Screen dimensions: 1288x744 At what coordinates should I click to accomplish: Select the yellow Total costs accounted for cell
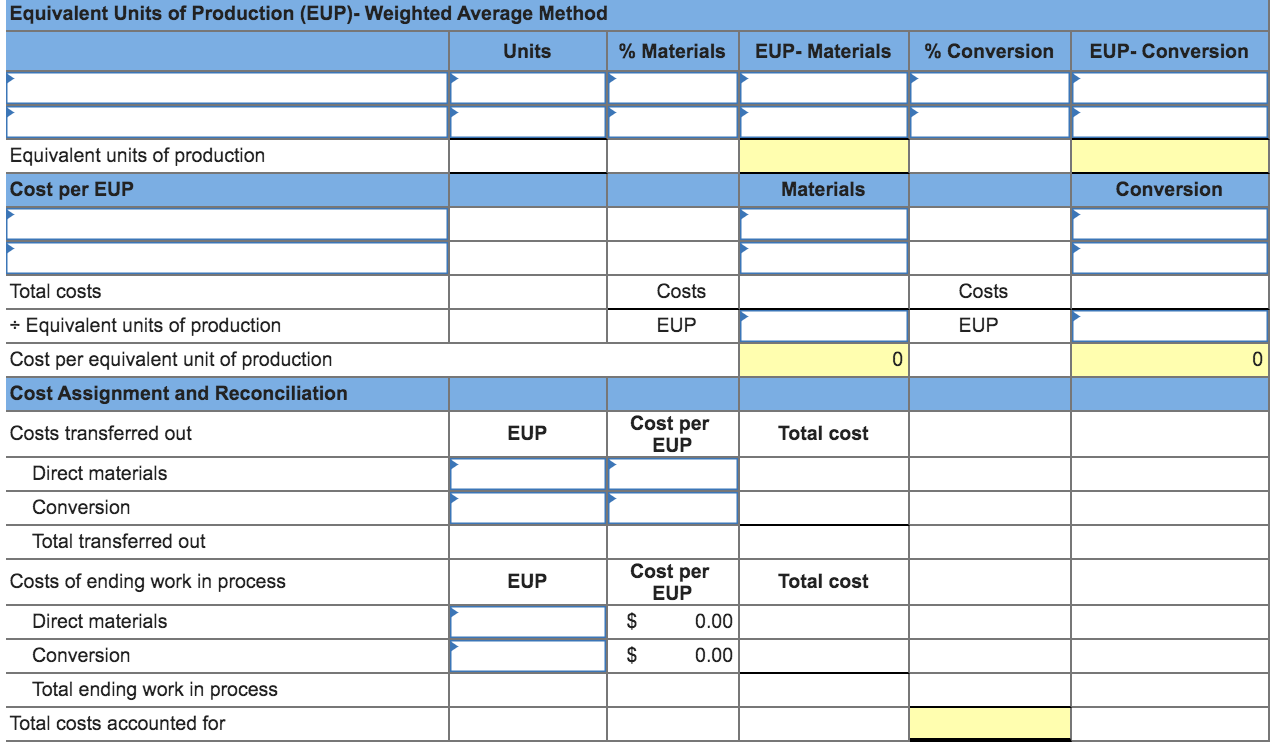tap(989, 722)
